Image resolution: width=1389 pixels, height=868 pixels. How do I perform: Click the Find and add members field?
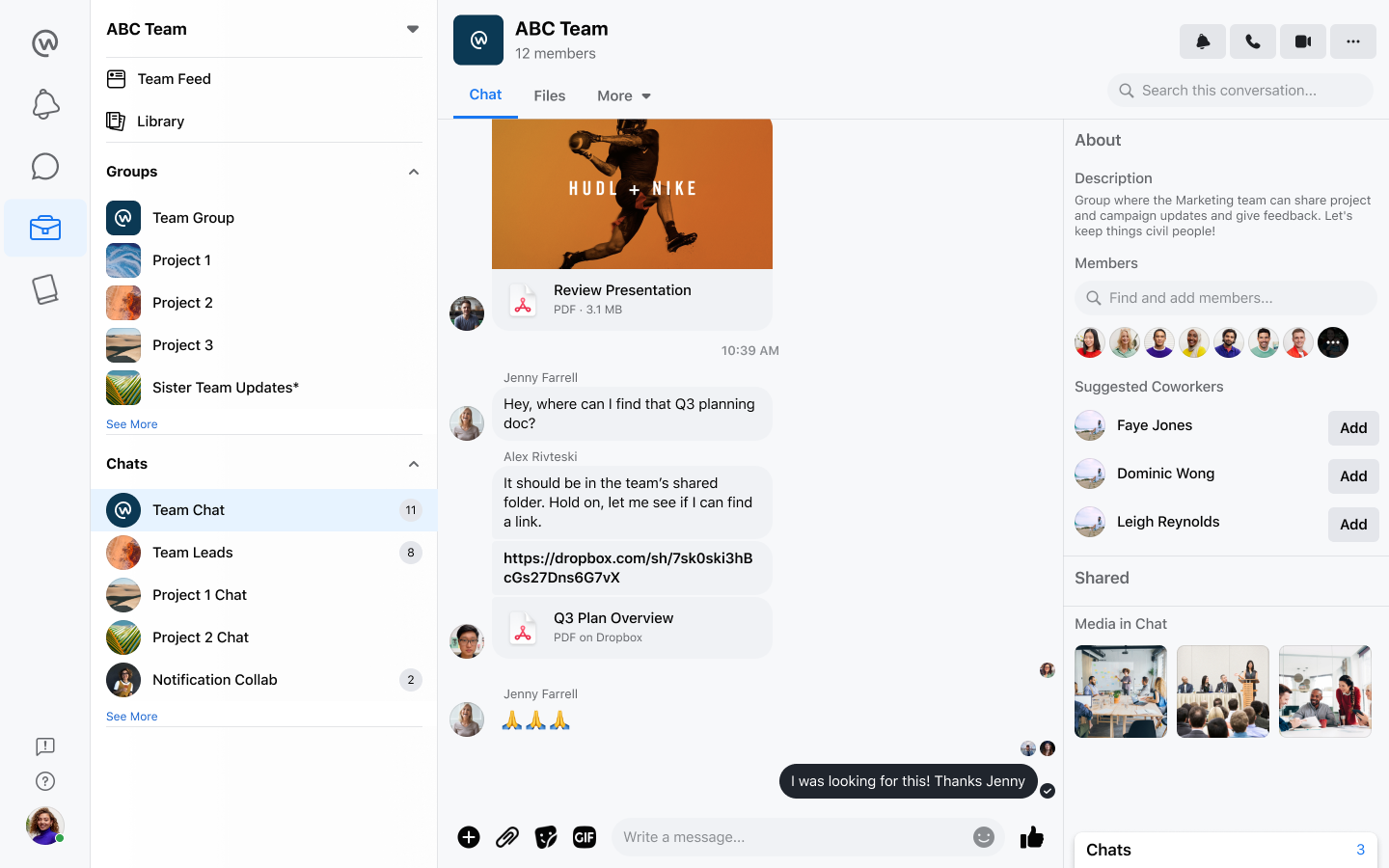pos(1226,298)
